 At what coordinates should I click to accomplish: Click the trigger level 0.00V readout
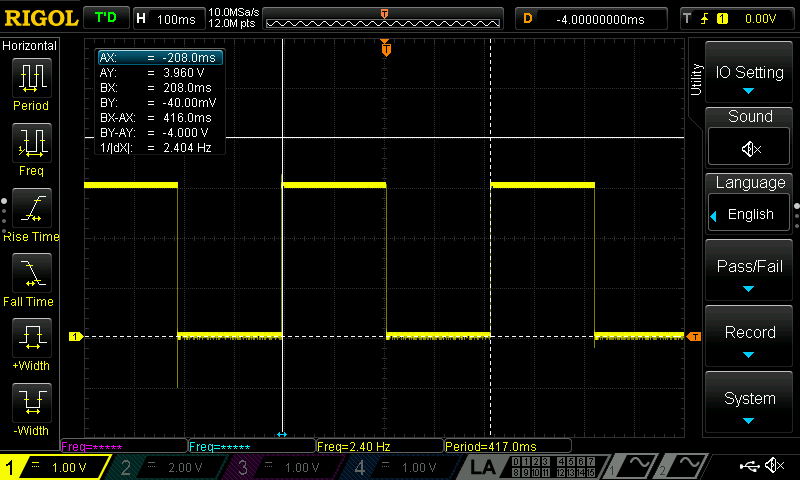[760, 19]
